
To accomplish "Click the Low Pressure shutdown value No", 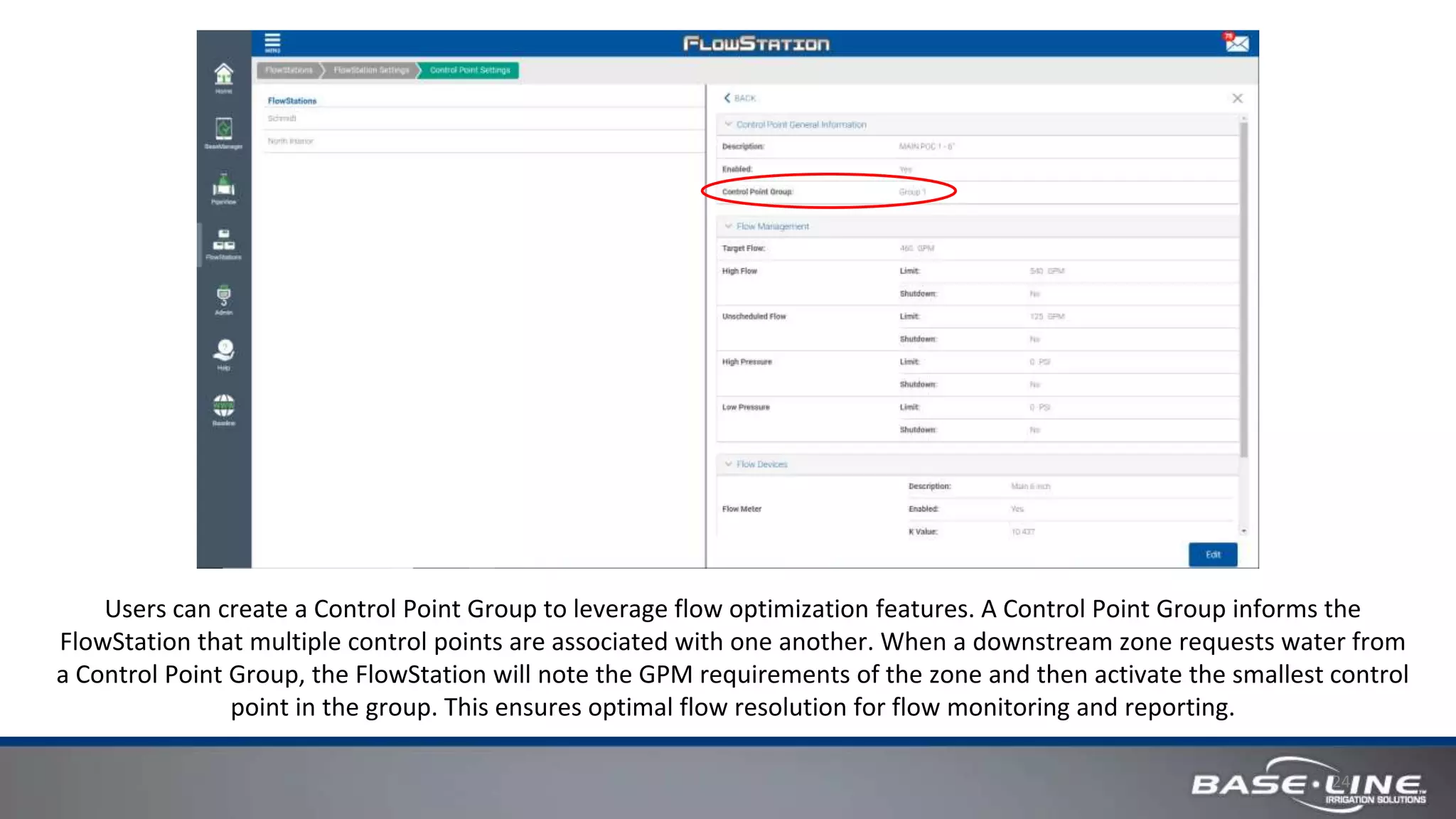I will [x=1034, y=430].
